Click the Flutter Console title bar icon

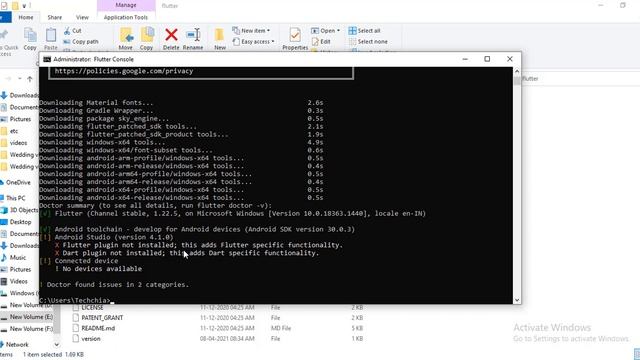point(47,59)
